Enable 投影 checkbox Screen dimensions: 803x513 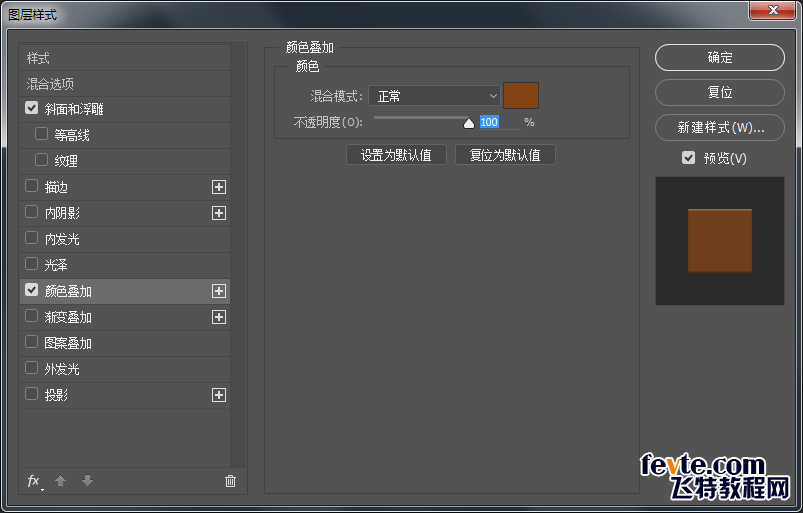31,394
